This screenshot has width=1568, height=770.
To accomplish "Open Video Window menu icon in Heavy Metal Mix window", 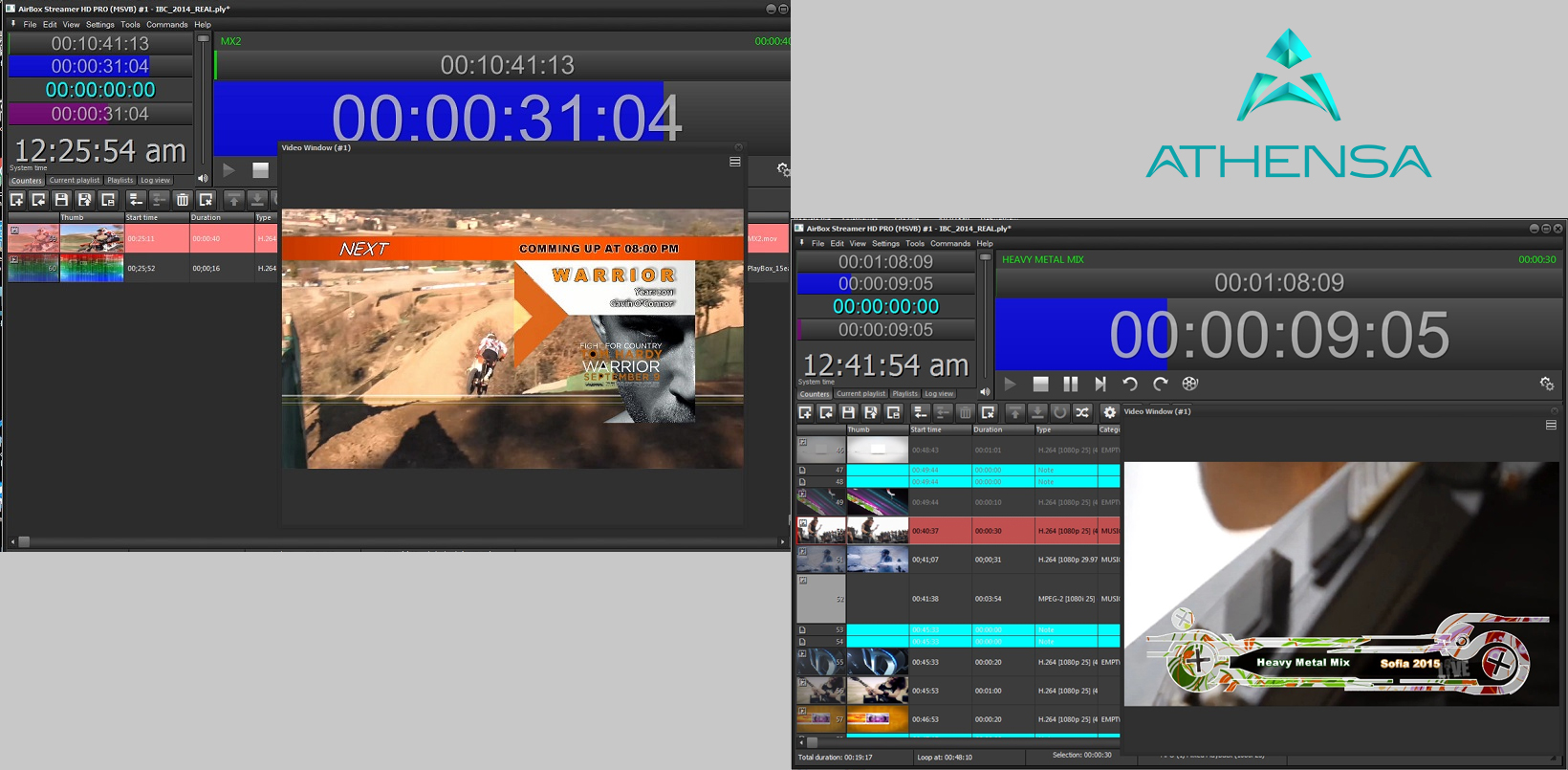I will point(1551,425).
